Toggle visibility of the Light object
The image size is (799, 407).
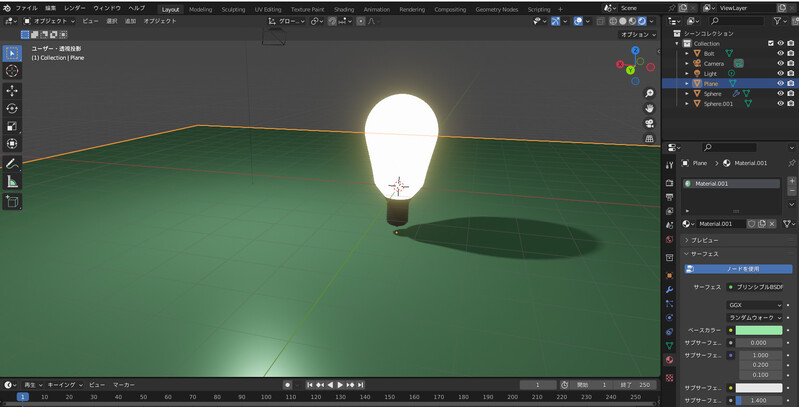coord(780,73)
